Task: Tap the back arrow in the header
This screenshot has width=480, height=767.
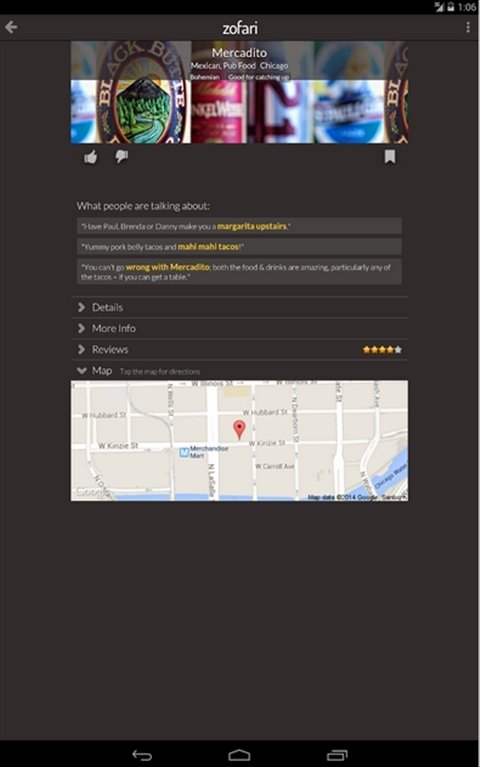Action: point(11,27)
